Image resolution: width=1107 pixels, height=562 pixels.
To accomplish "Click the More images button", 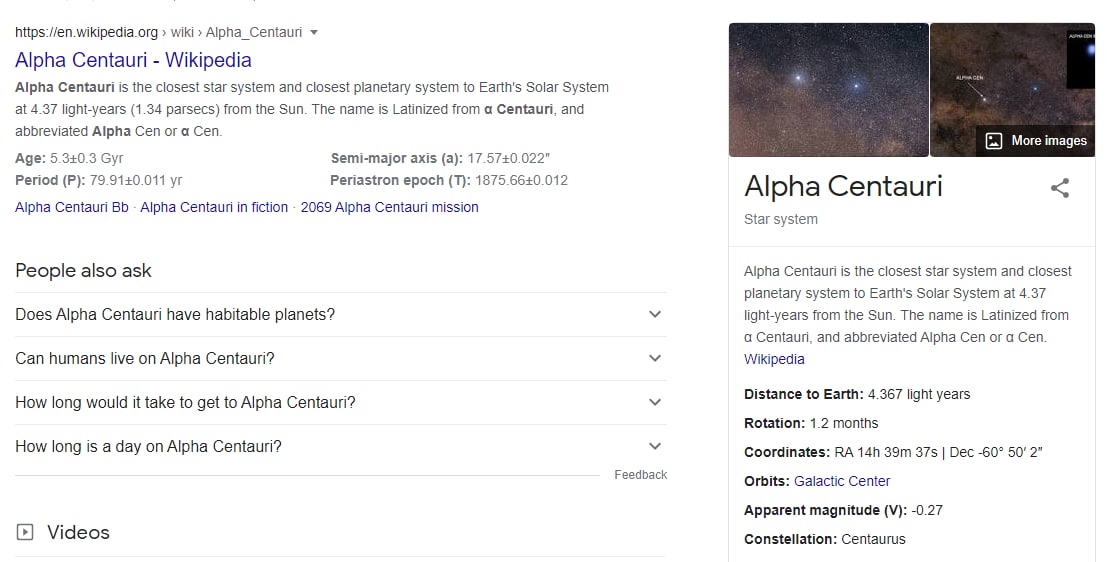I will click(x=1035, y=141).
